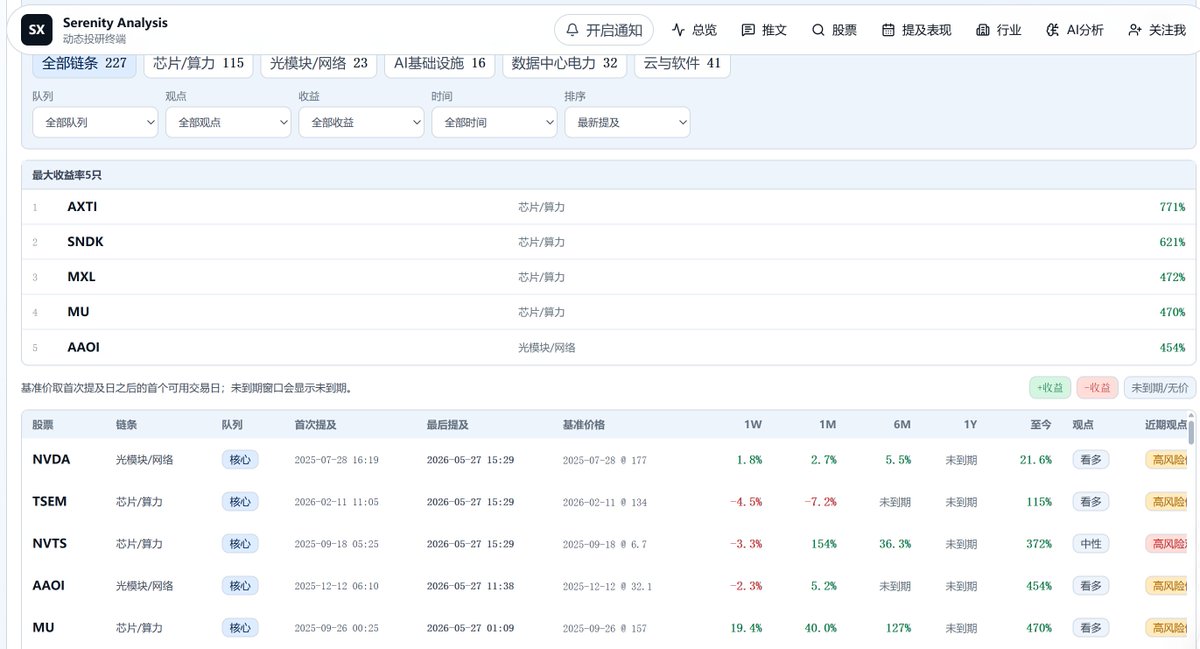Open the 股票 menu item
The image size is (1200, 649).
pos(834,30)
